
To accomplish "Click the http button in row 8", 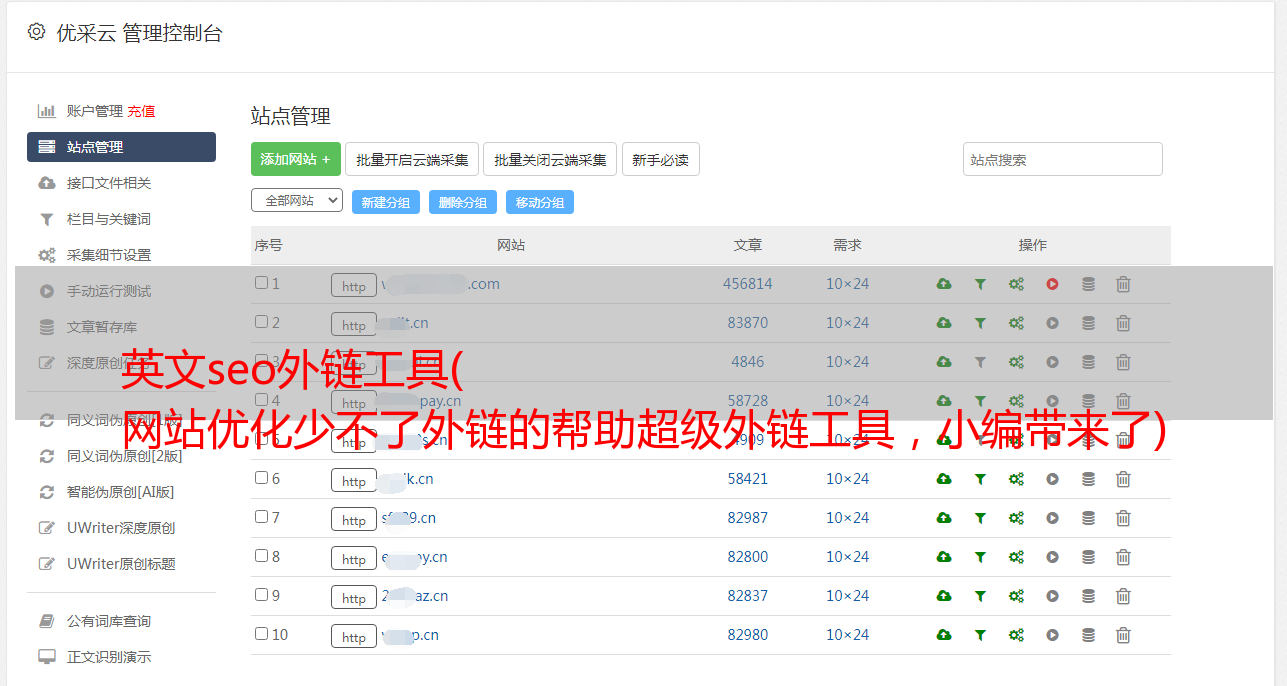I will 354,559.
